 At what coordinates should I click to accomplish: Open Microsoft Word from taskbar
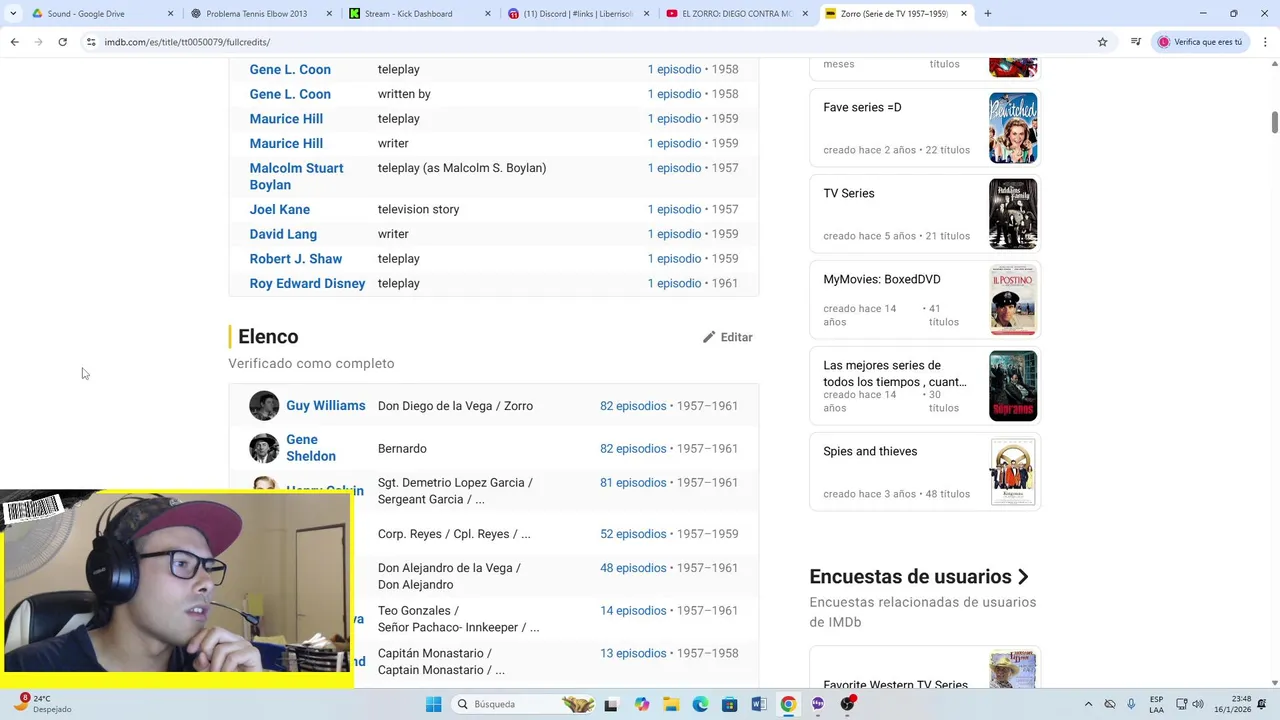(759, 704)
